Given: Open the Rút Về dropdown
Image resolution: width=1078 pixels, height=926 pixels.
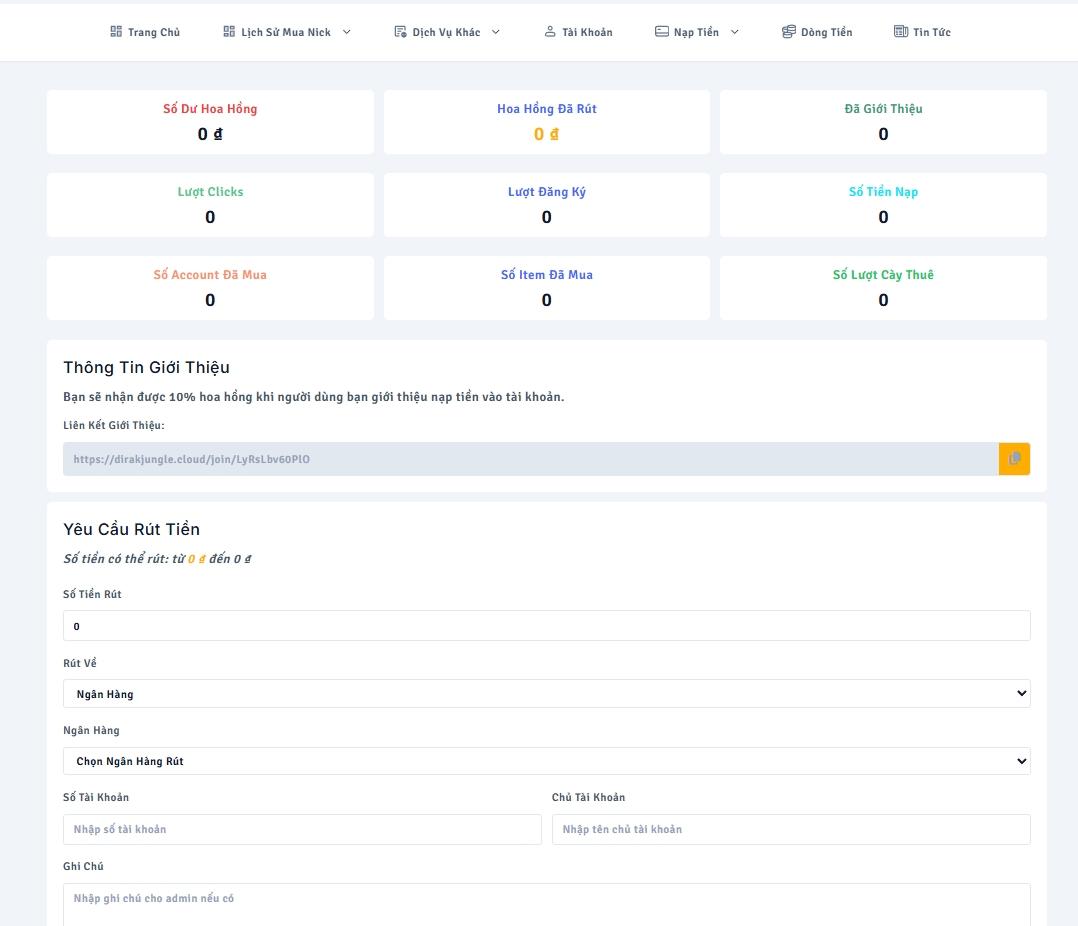Looking at the screenshot, I should [546, 694].
